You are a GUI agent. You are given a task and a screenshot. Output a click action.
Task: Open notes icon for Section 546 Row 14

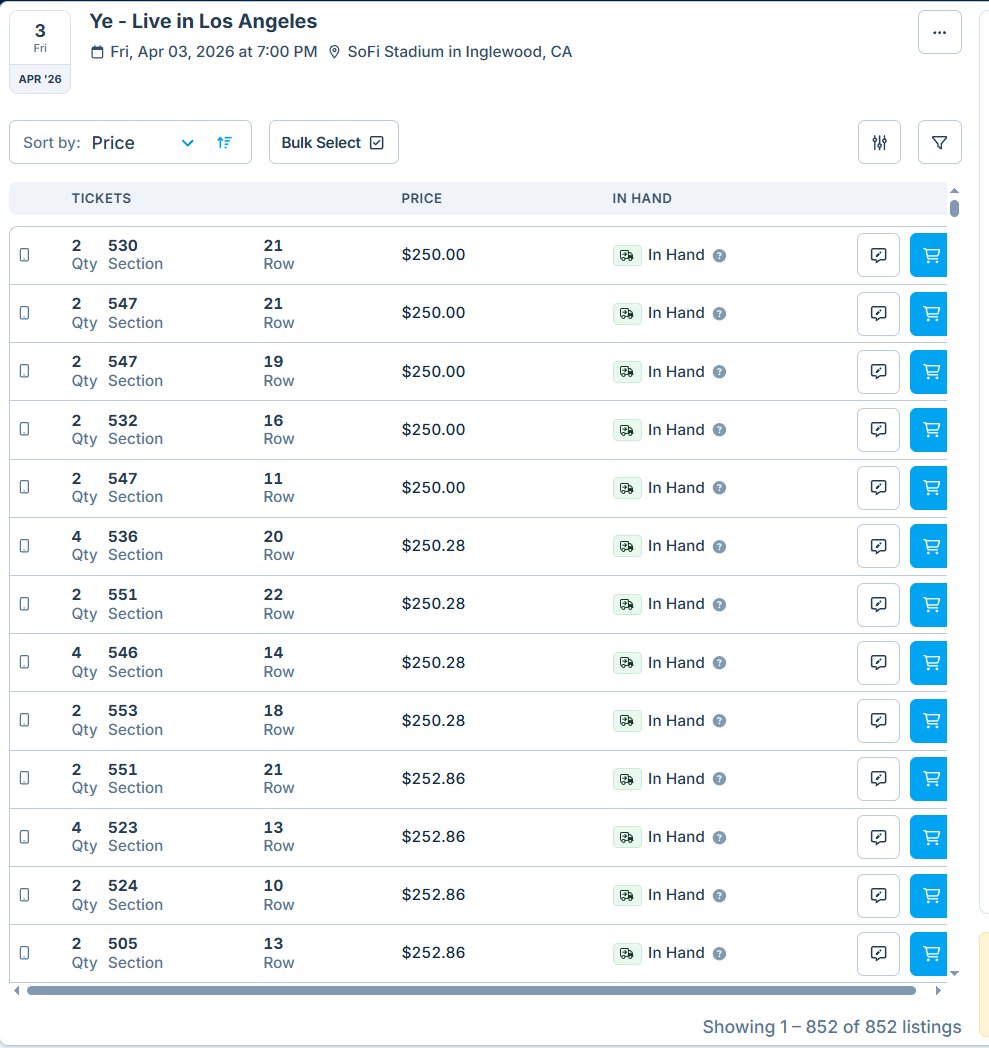[878, 662]
